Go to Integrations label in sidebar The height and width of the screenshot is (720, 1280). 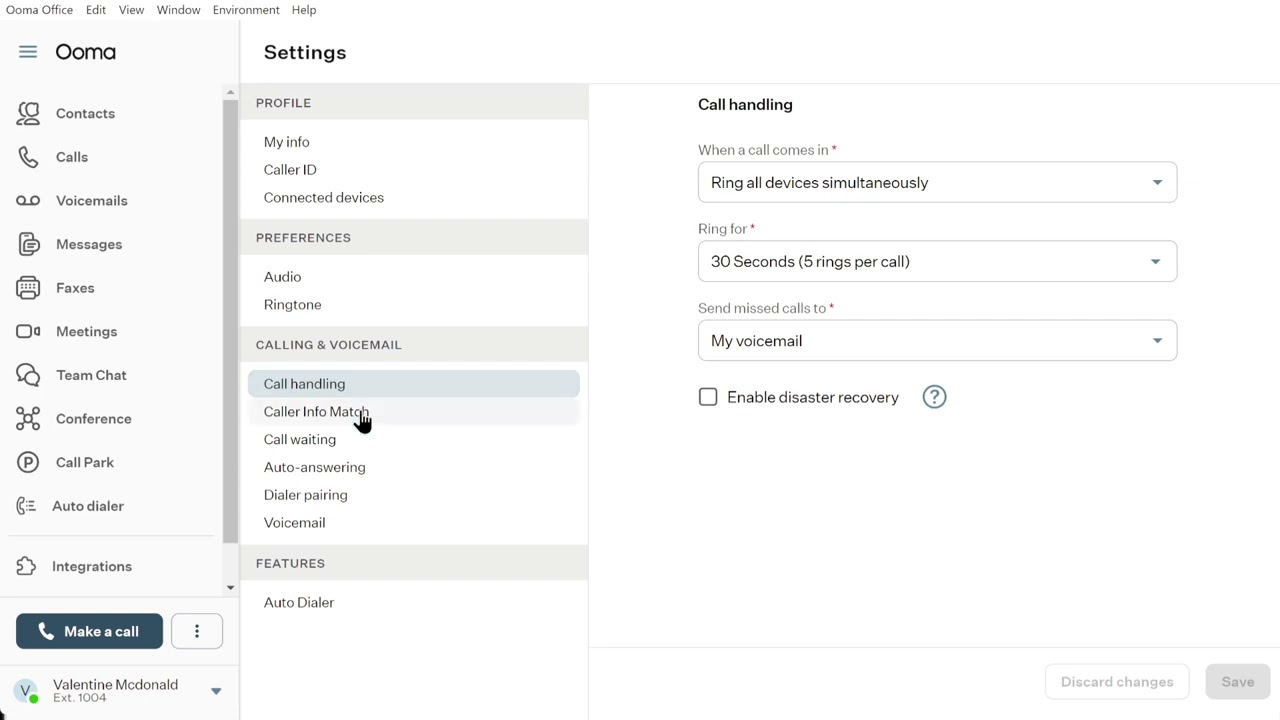tap(92, 566)
